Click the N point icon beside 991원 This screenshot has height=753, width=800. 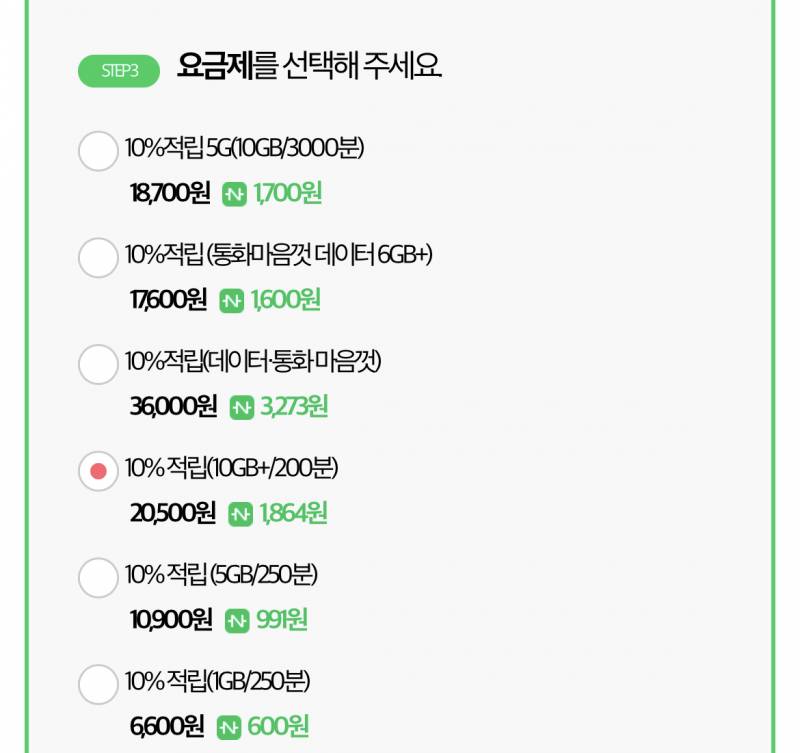coord(236,619)
